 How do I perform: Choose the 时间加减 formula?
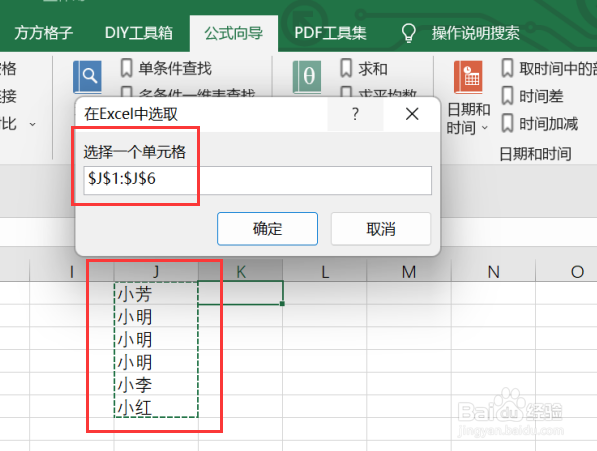[x=549, y=124]
